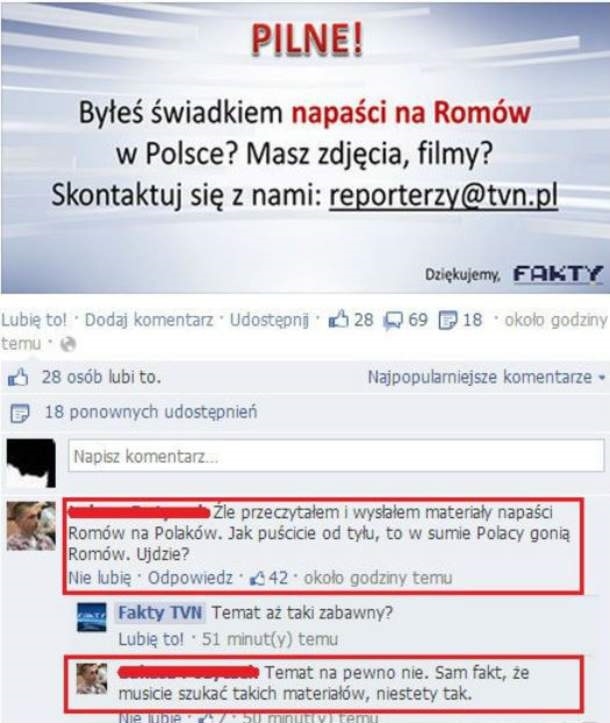Click inside 'Napisz komentarz...' field
The image size is (610, 723).
(336, 456)
